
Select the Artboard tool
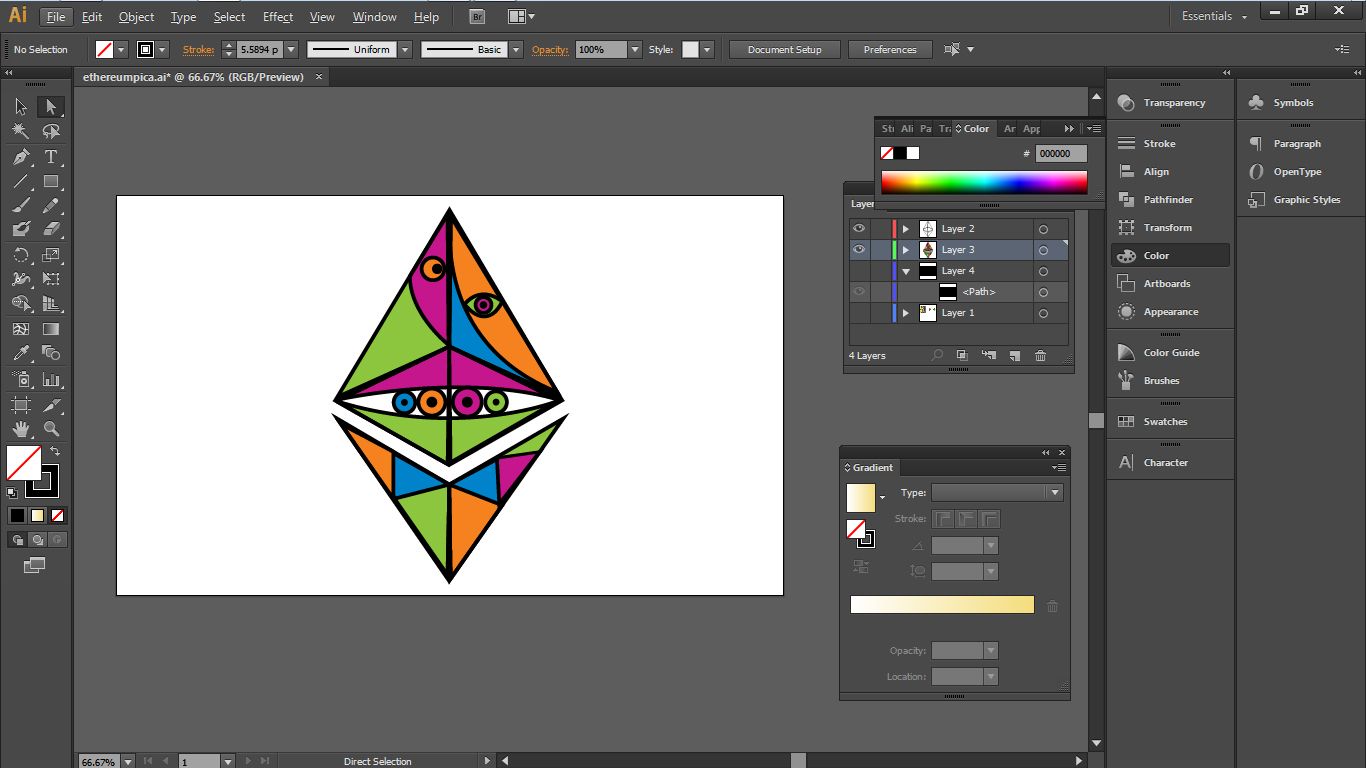[21, 405]
